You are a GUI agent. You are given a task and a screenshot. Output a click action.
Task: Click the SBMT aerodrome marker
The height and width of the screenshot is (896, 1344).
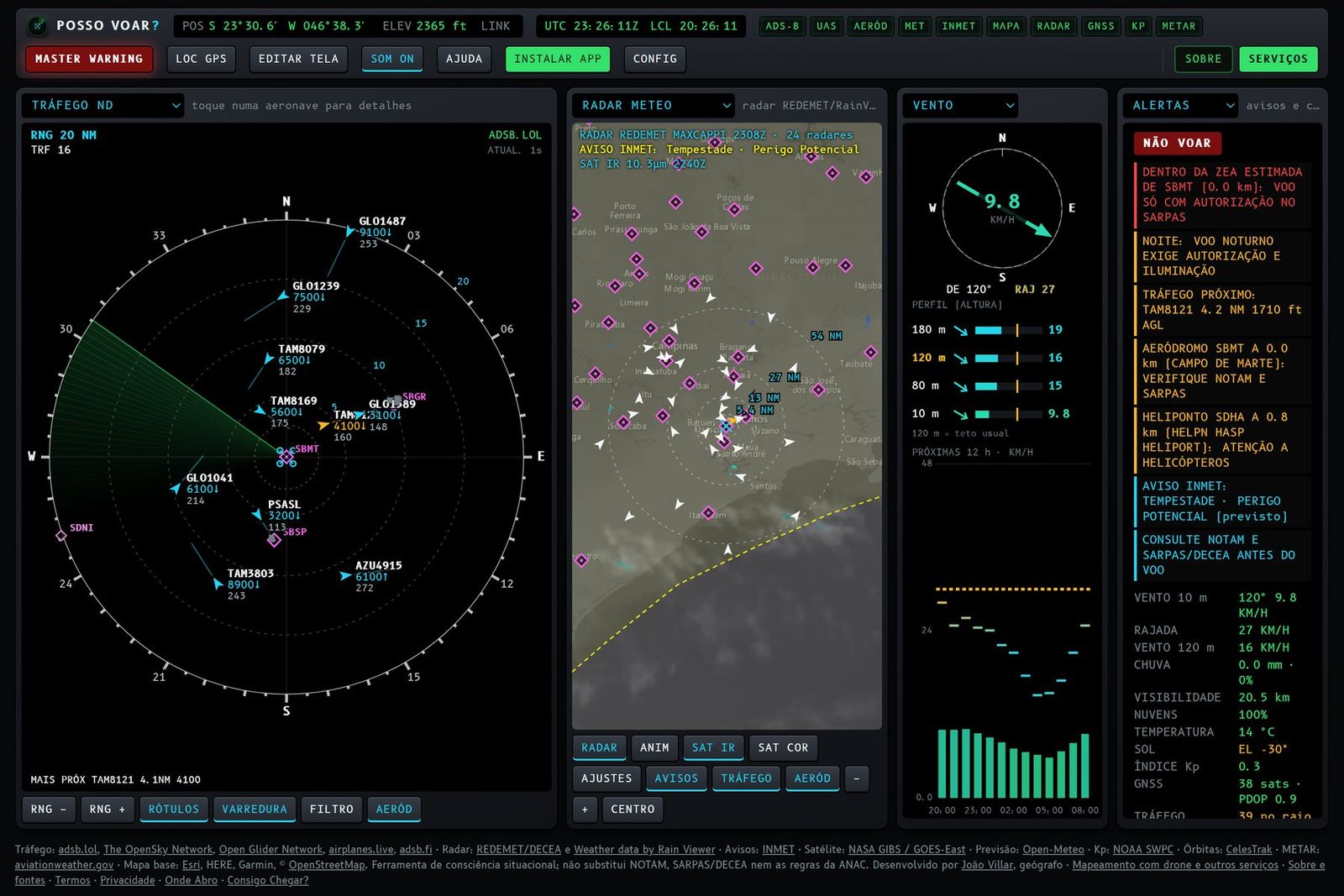[286, 457]
